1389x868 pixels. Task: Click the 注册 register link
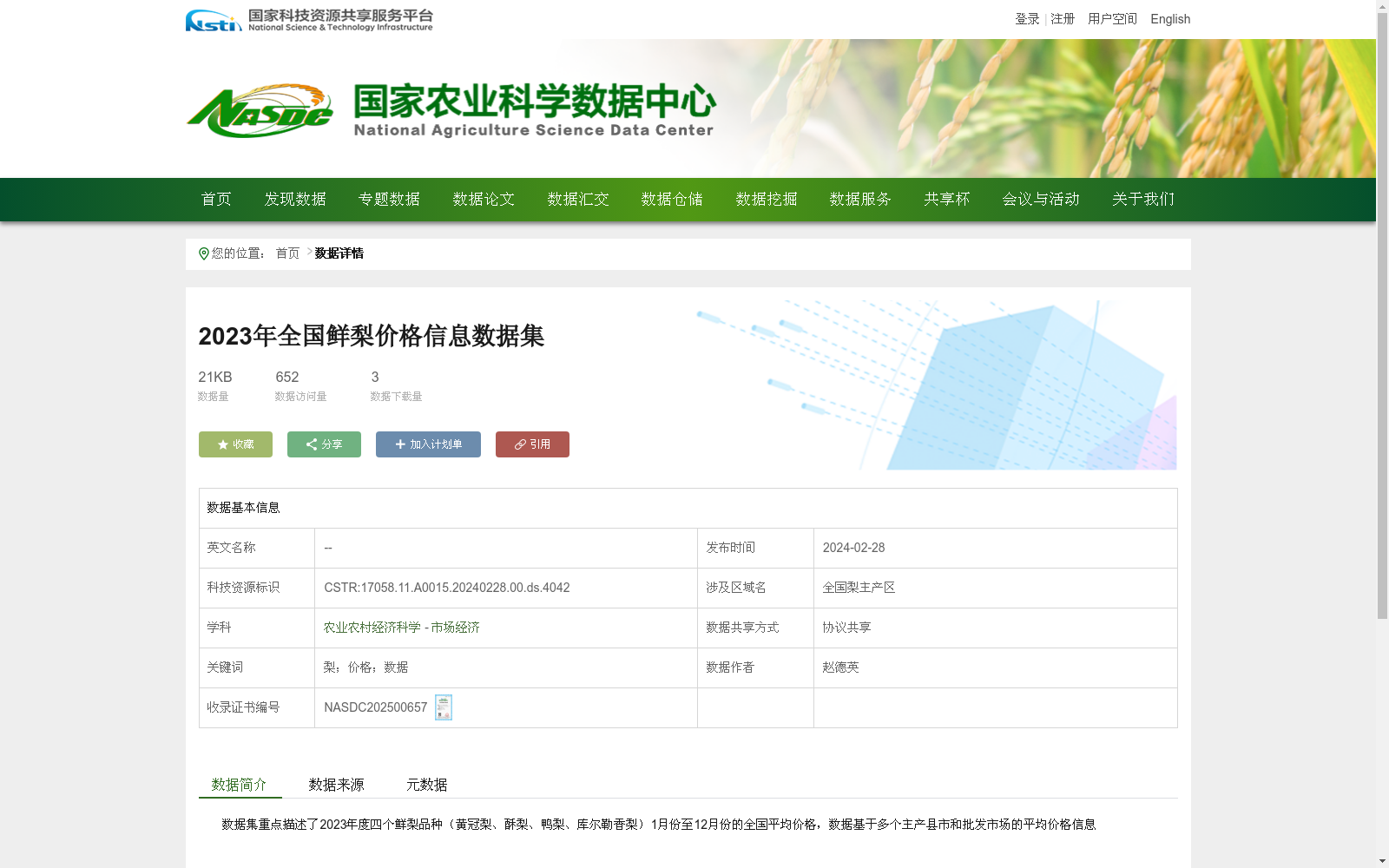coord(1063,19)
